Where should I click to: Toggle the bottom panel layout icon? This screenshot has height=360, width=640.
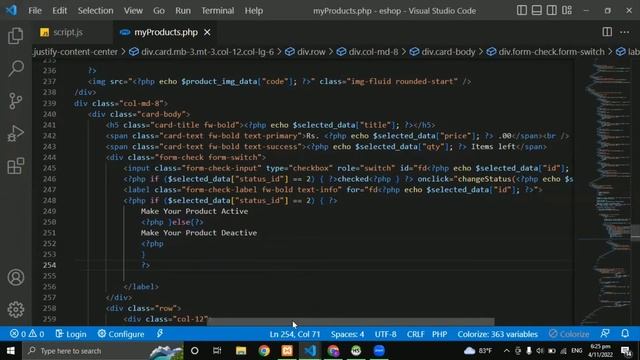pyautogui.click(x=536, y=10)
